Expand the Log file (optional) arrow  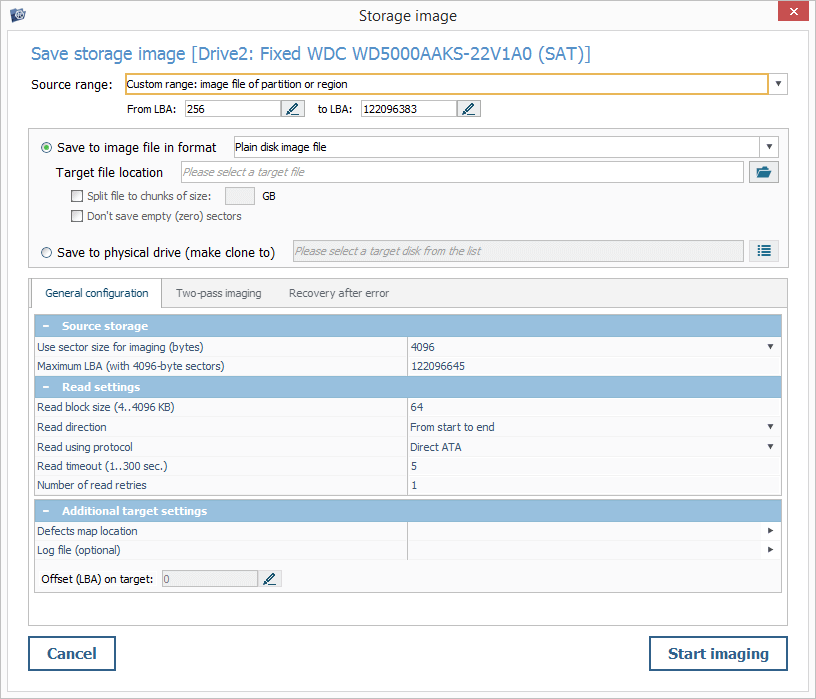(770, 550)
